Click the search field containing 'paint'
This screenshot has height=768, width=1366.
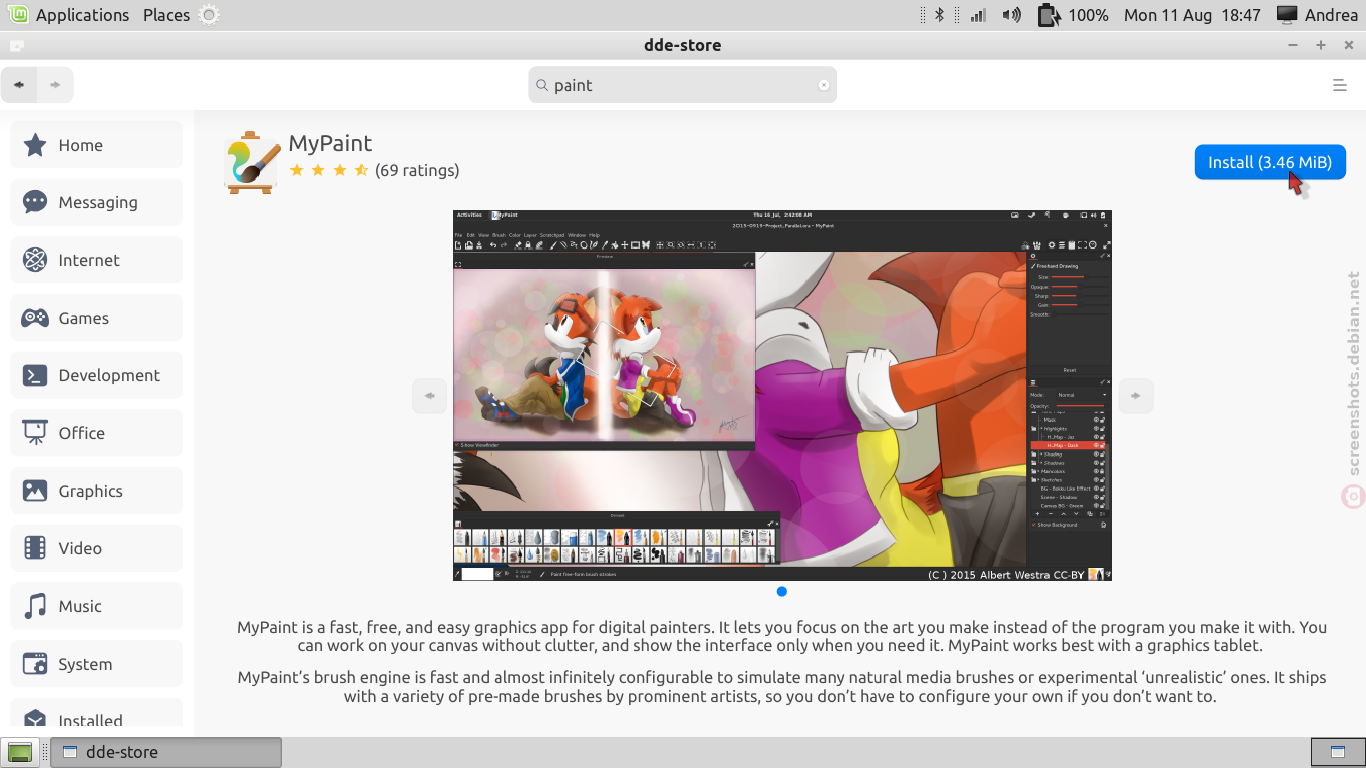(682, 85)
